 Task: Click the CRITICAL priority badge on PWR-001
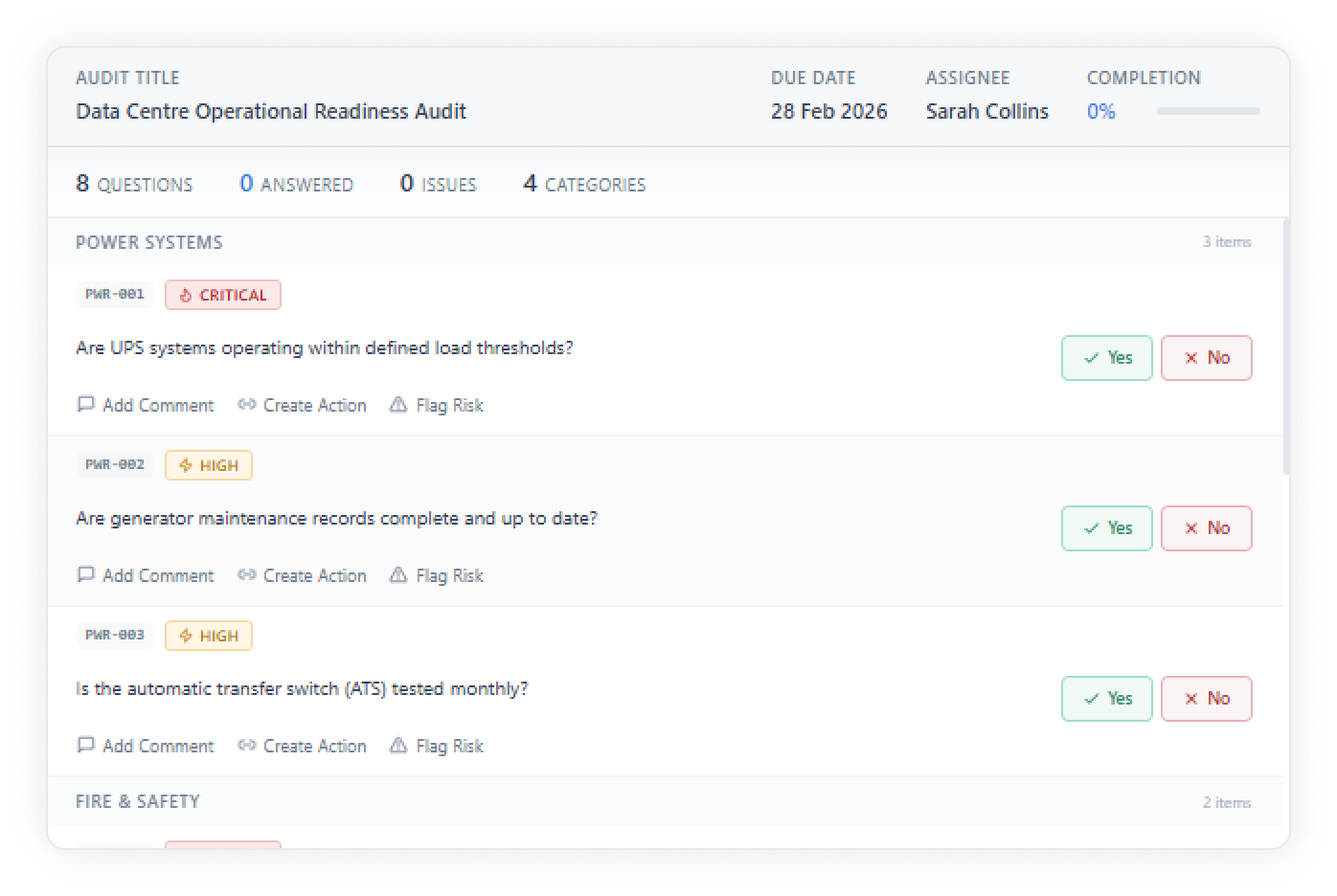coord(222,295)
